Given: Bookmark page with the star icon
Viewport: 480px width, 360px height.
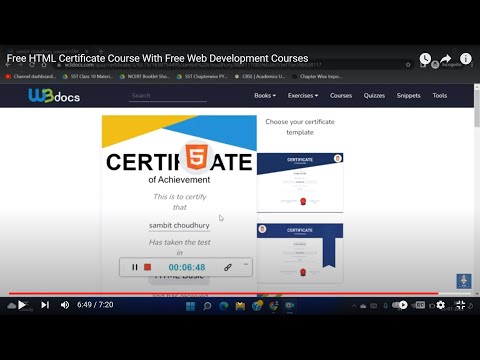Looking at the screenshot, I should tap(408, 65).
